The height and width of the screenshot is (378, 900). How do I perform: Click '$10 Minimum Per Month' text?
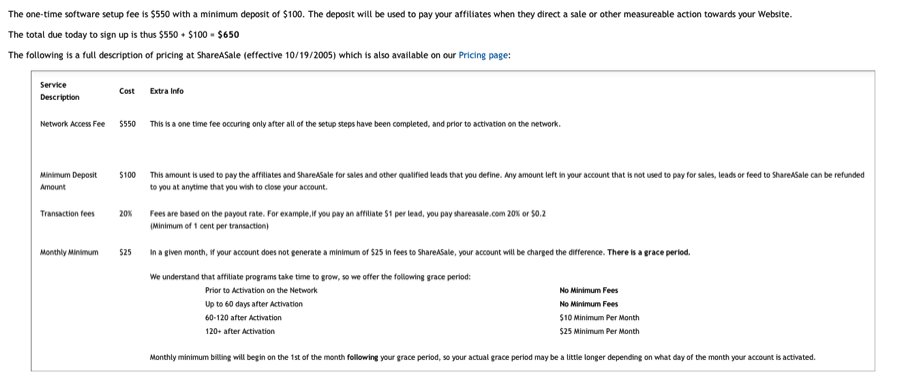[x=599, y=317]
